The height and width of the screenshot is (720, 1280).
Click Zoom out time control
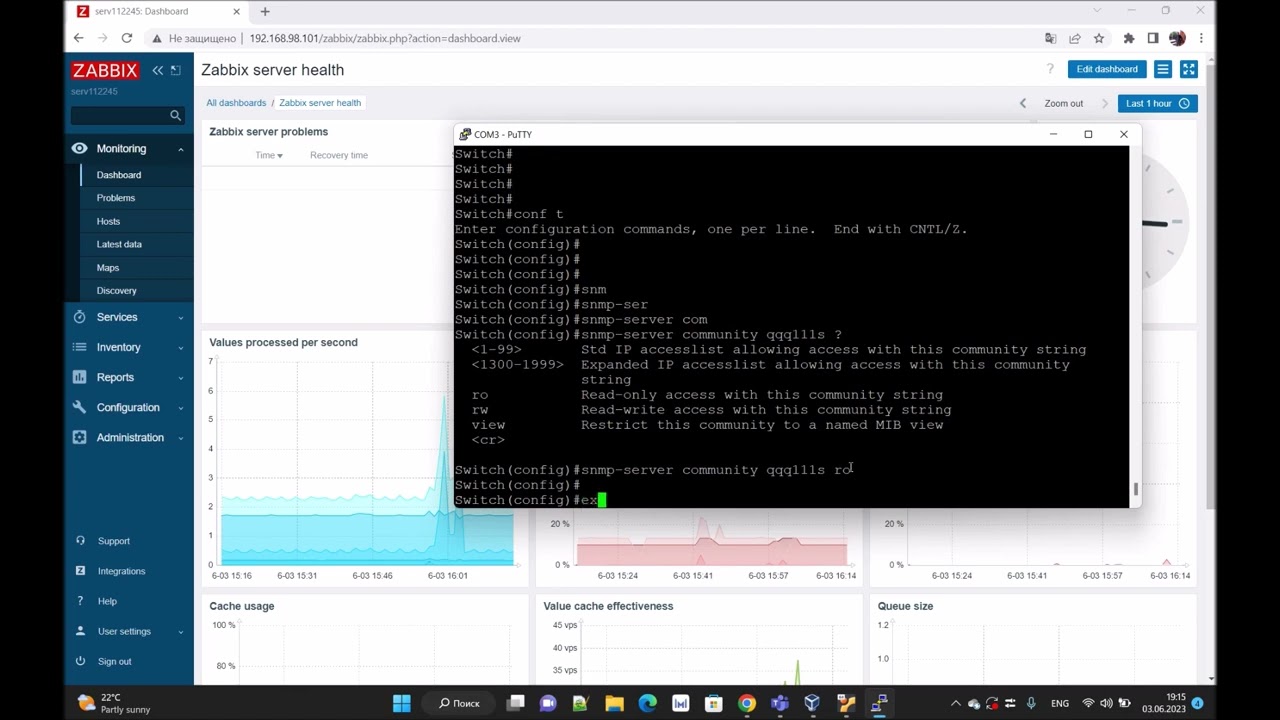click(x=1063, y=103)
